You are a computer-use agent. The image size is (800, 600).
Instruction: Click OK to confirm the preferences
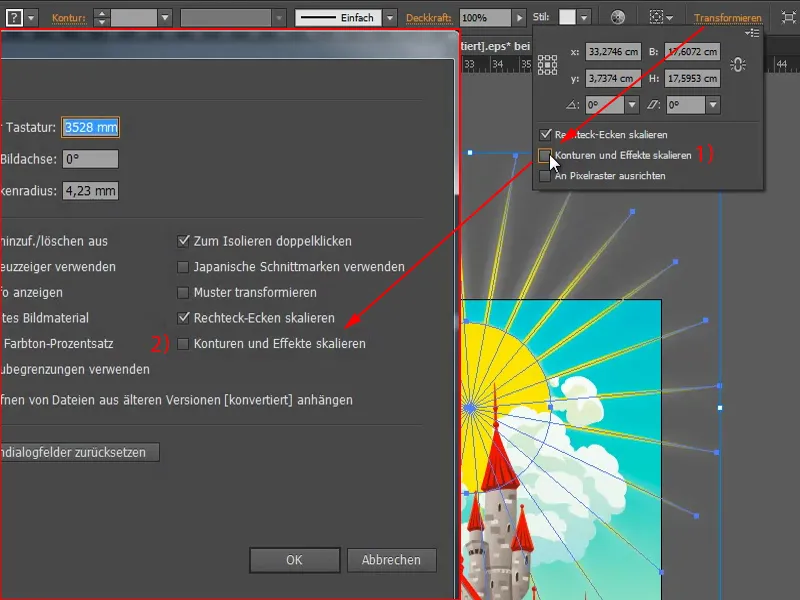(x=294, y=560)
